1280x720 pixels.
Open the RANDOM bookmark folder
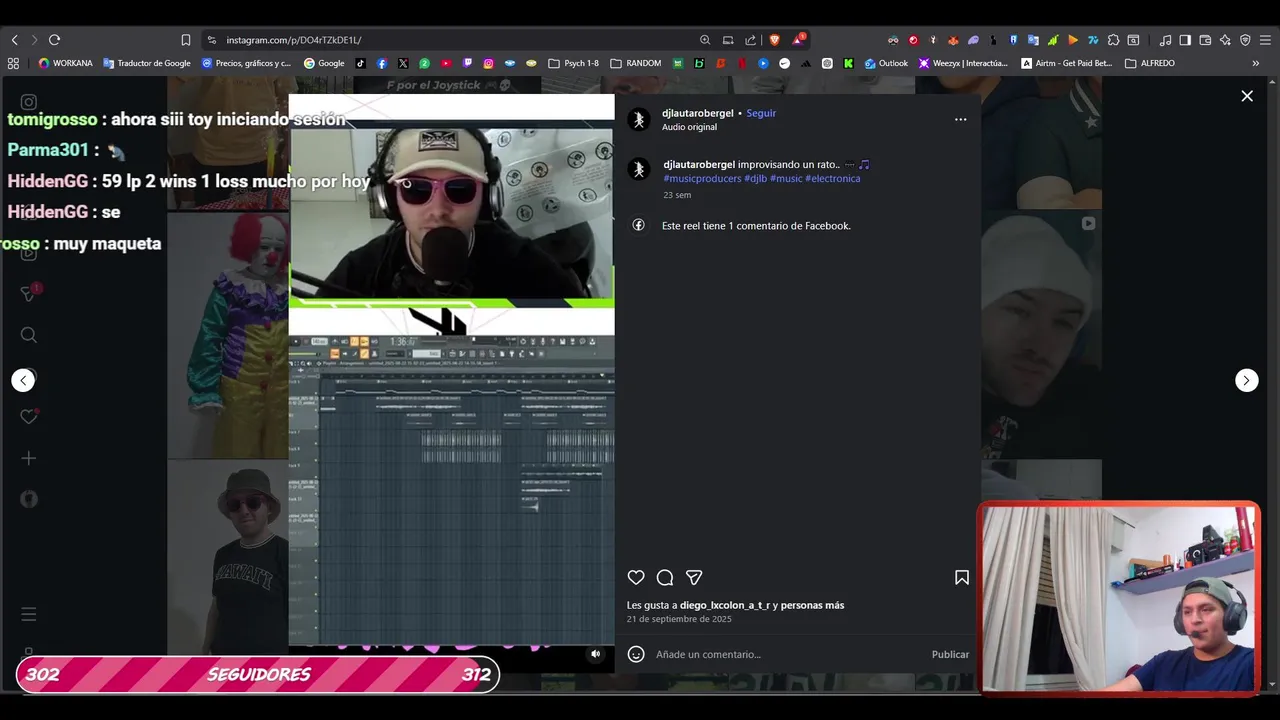coord(636,63)
